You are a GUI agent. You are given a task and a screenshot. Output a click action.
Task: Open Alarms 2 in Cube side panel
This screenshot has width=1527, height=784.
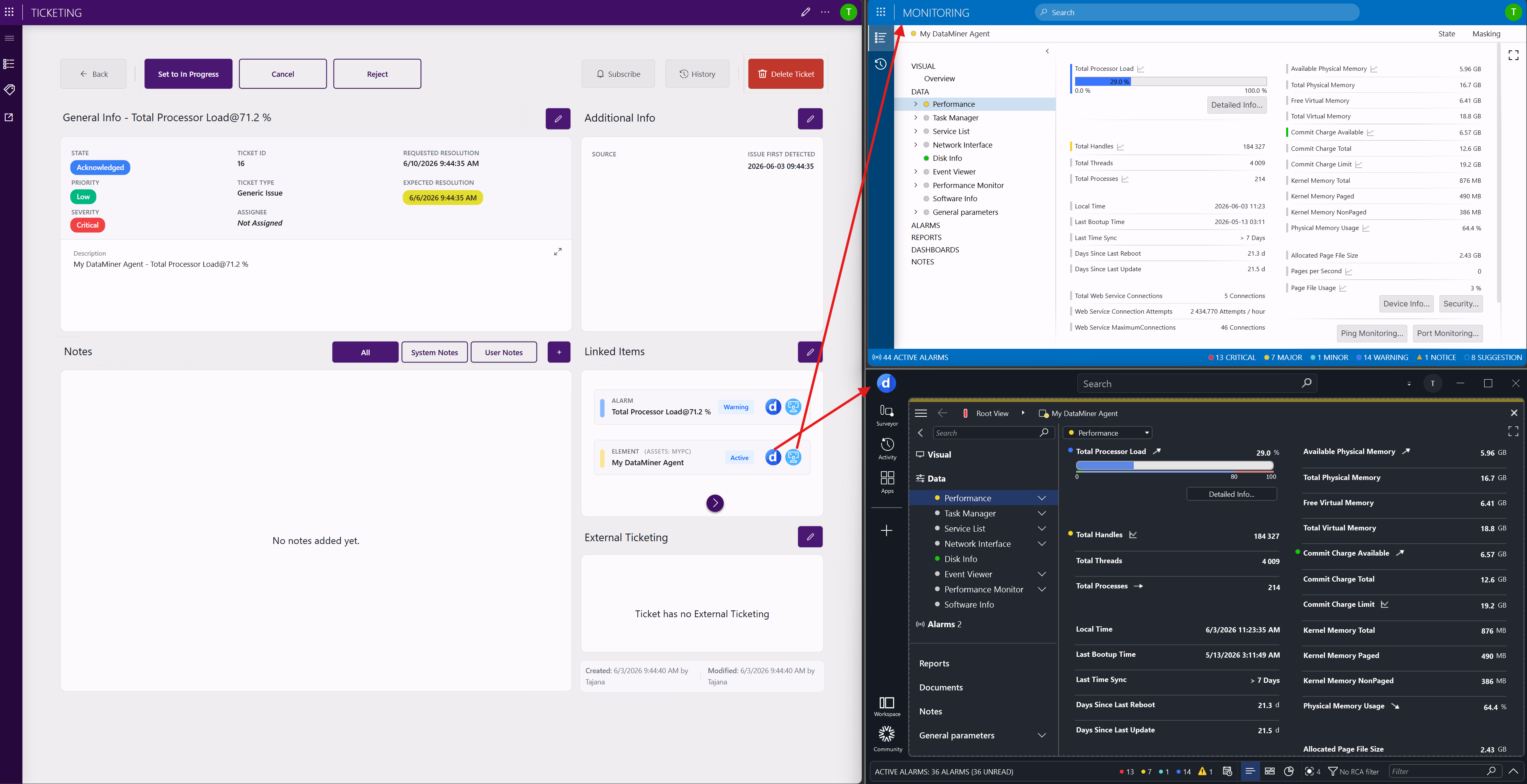940,624
